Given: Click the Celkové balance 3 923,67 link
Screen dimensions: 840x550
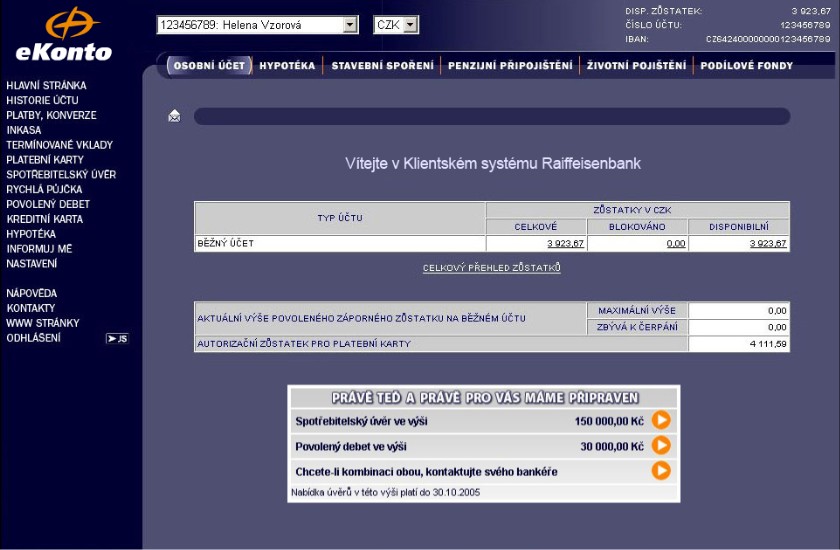Looking at the screenshot, I should (565, 243).
